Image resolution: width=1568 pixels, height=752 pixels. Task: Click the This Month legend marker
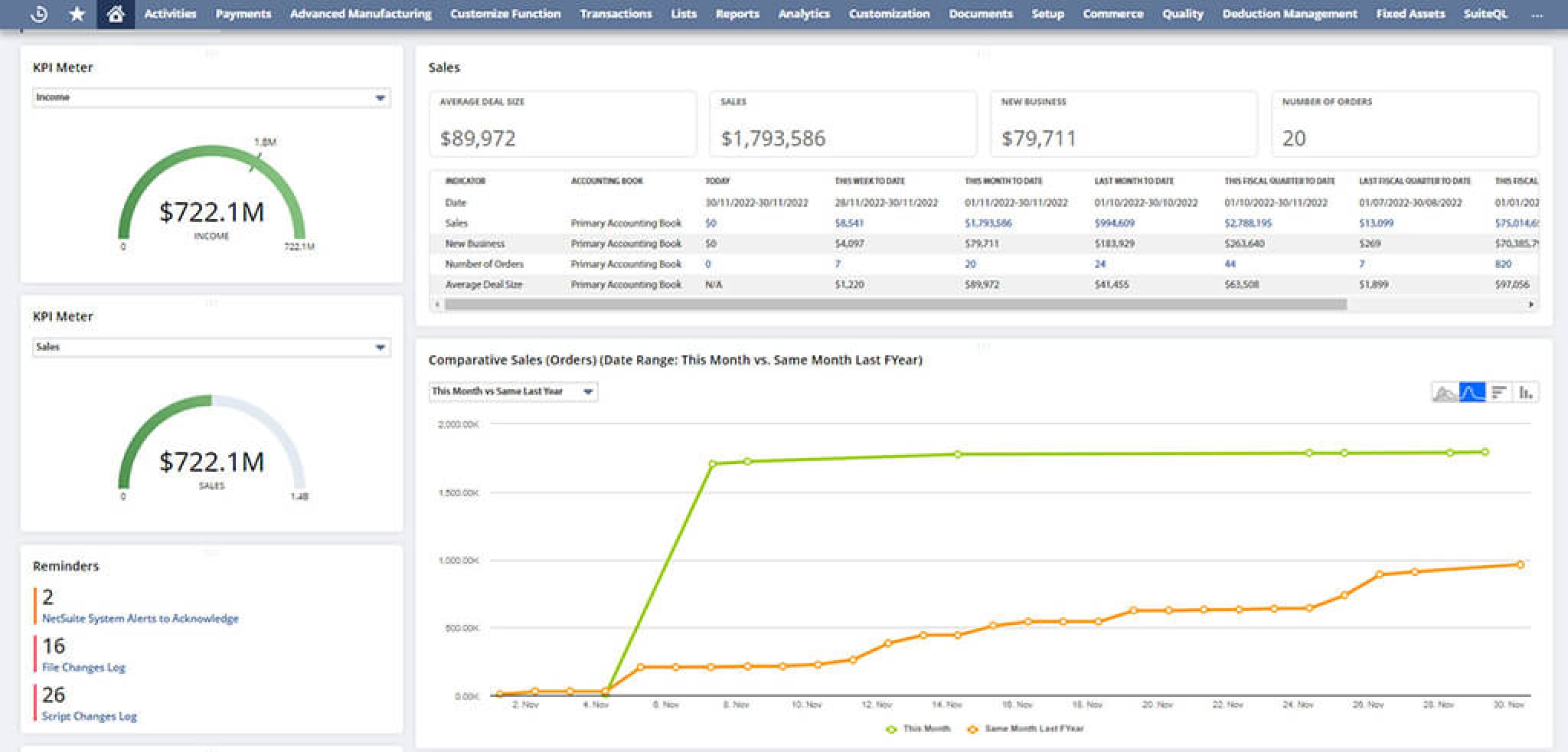890,729
